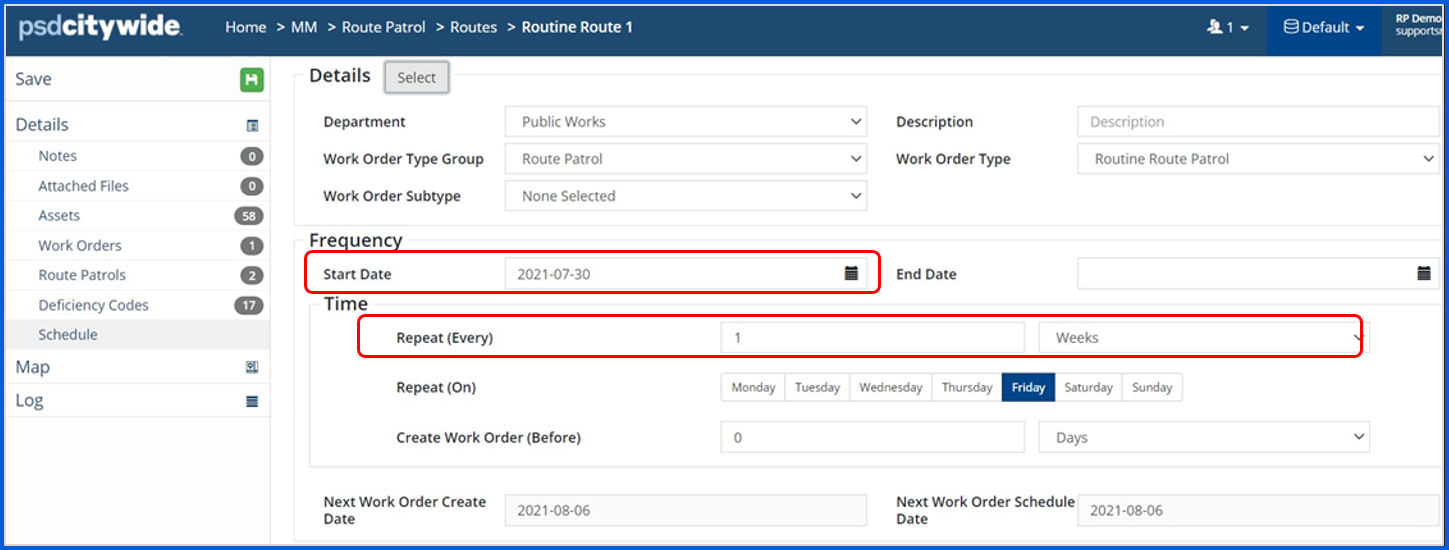Click the Start Date field
This screenshot has width=1449, height=550.
686,273
